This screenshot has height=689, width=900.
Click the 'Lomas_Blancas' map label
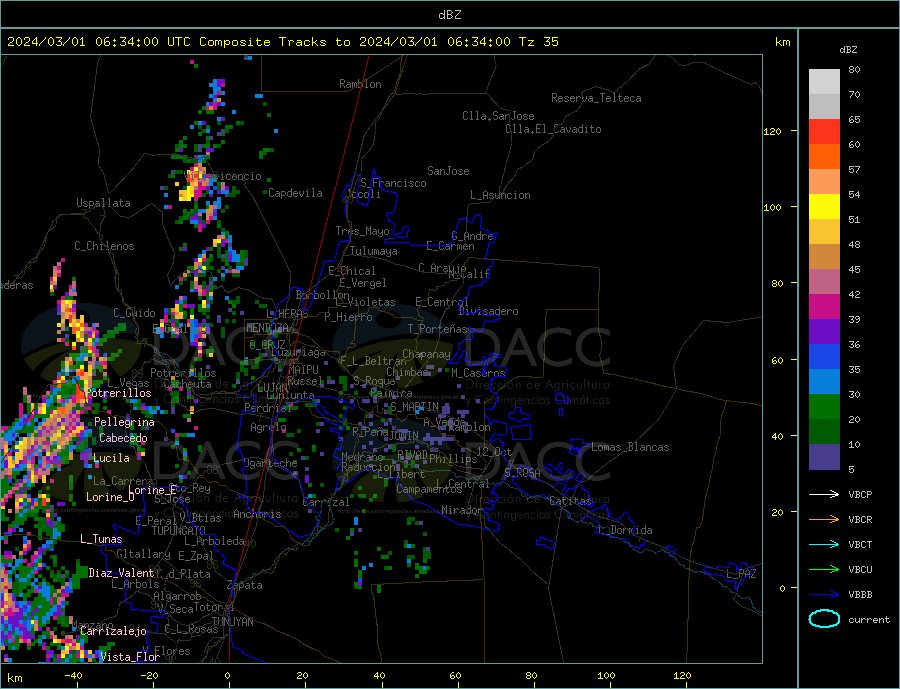[630, 447]
